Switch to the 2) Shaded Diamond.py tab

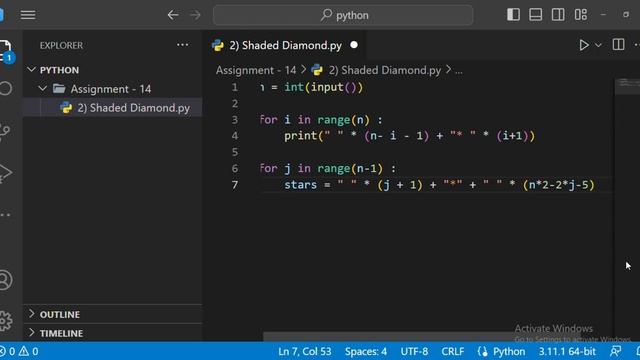pos(285,45)
